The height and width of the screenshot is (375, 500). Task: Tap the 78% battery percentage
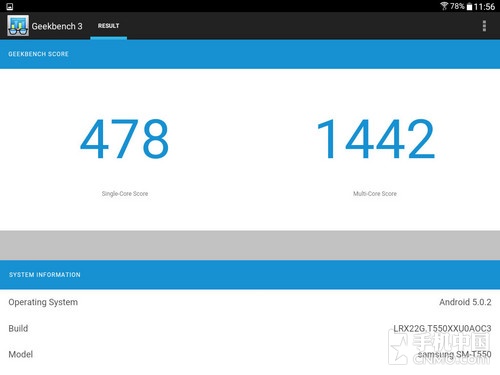[457, 6]
